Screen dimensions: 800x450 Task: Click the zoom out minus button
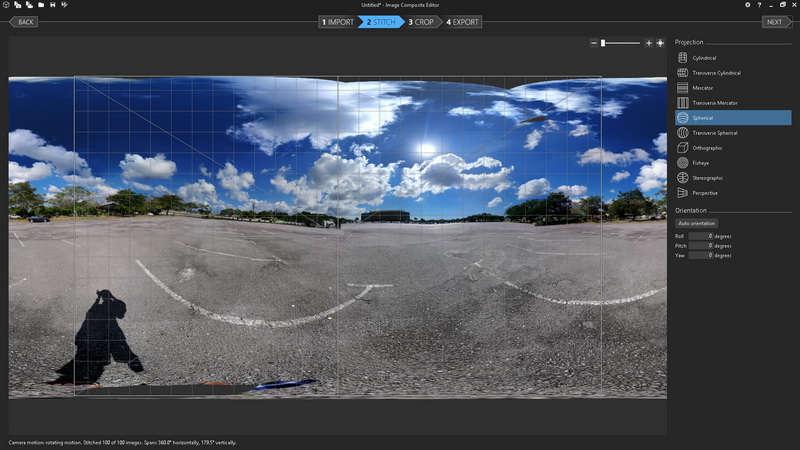click(593, 43)
